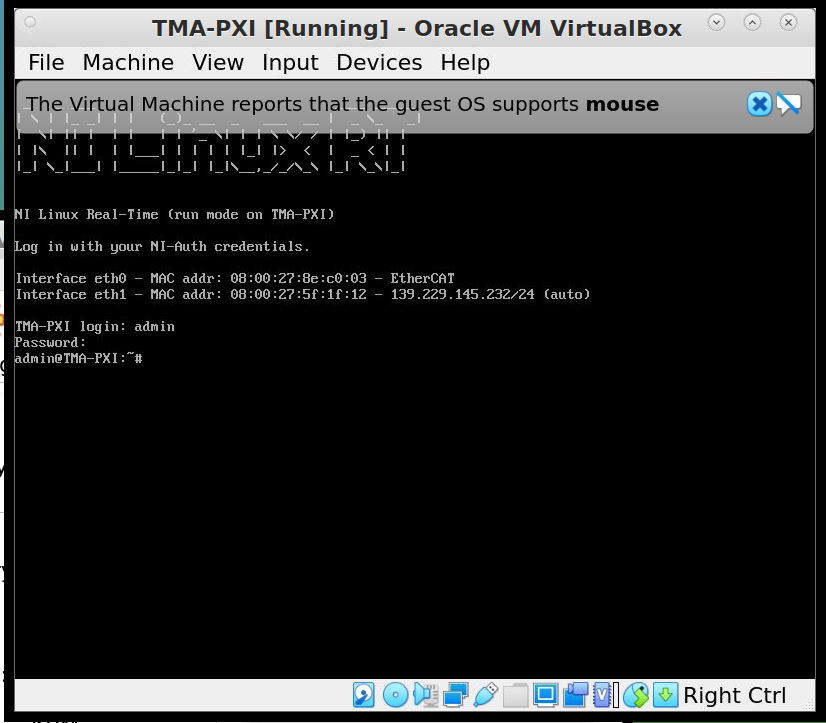Open the Input menu
The image size is (826, 723).
coord(290,63)
